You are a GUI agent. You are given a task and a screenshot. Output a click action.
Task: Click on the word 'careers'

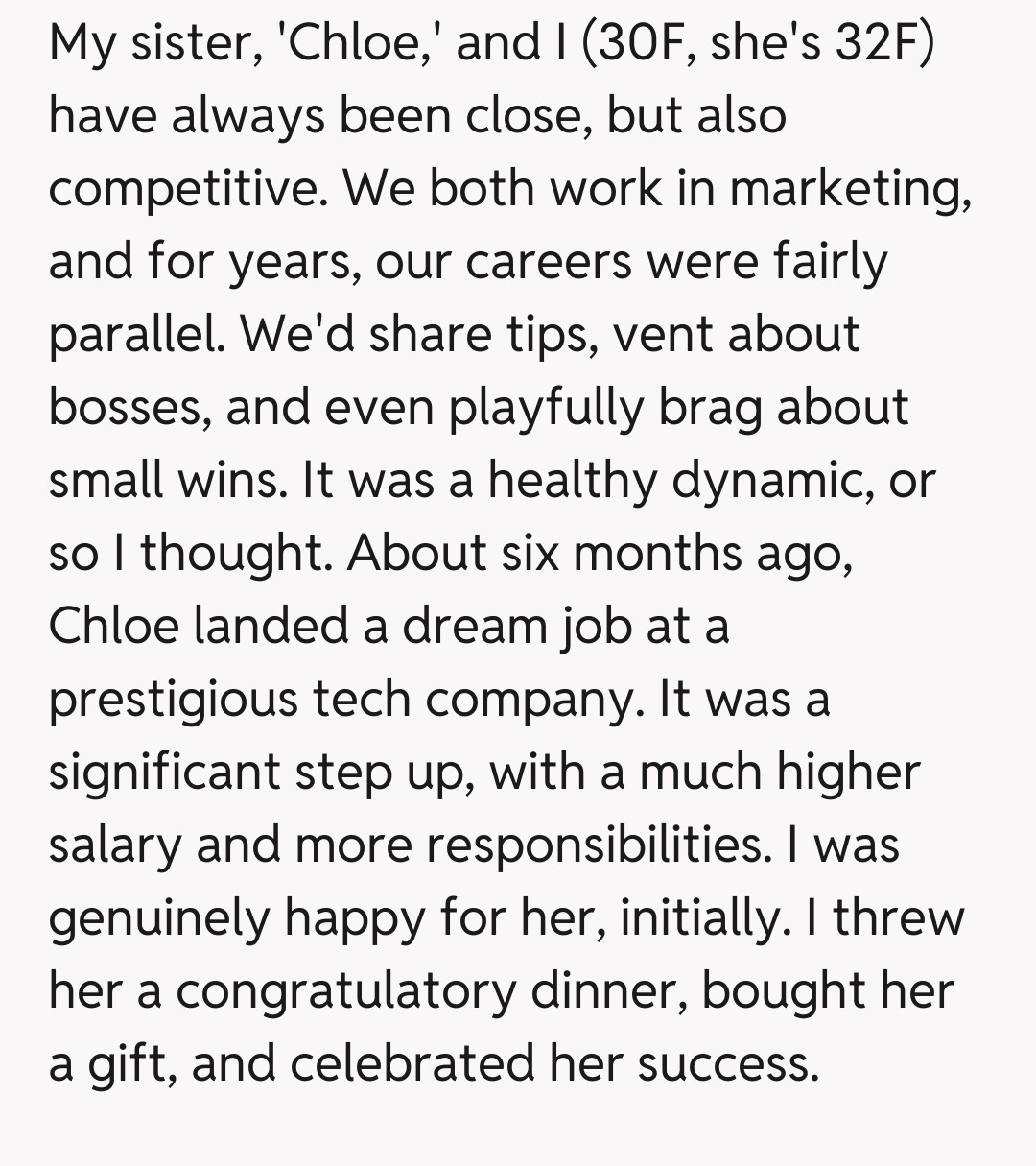coord(542,262)
